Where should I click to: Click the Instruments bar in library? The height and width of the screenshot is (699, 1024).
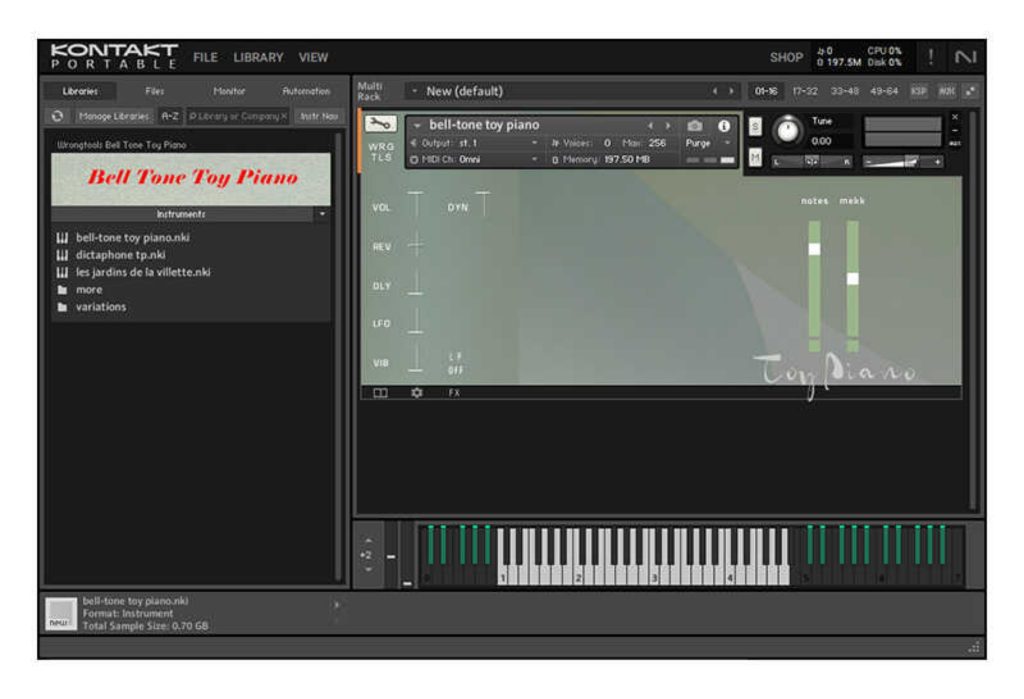[x=181, y=214]
